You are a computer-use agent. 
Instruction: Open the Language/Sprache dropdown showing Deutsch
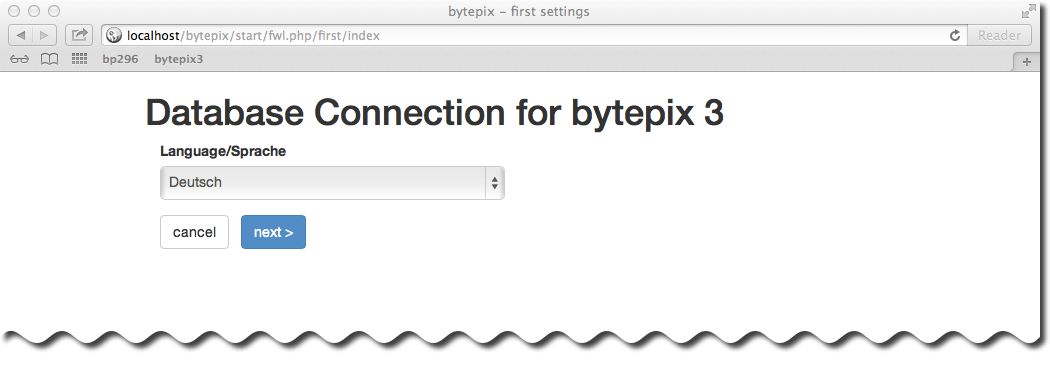pyautogui.click(x=332, y=183)
